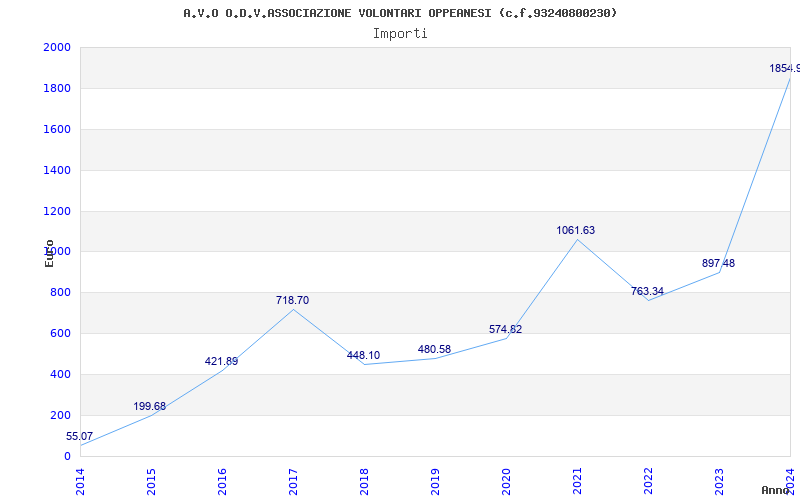This screenshot has width=800, height=500.
Task: Click the 718.70 peak label for 2017
Action: pos(292,300)
